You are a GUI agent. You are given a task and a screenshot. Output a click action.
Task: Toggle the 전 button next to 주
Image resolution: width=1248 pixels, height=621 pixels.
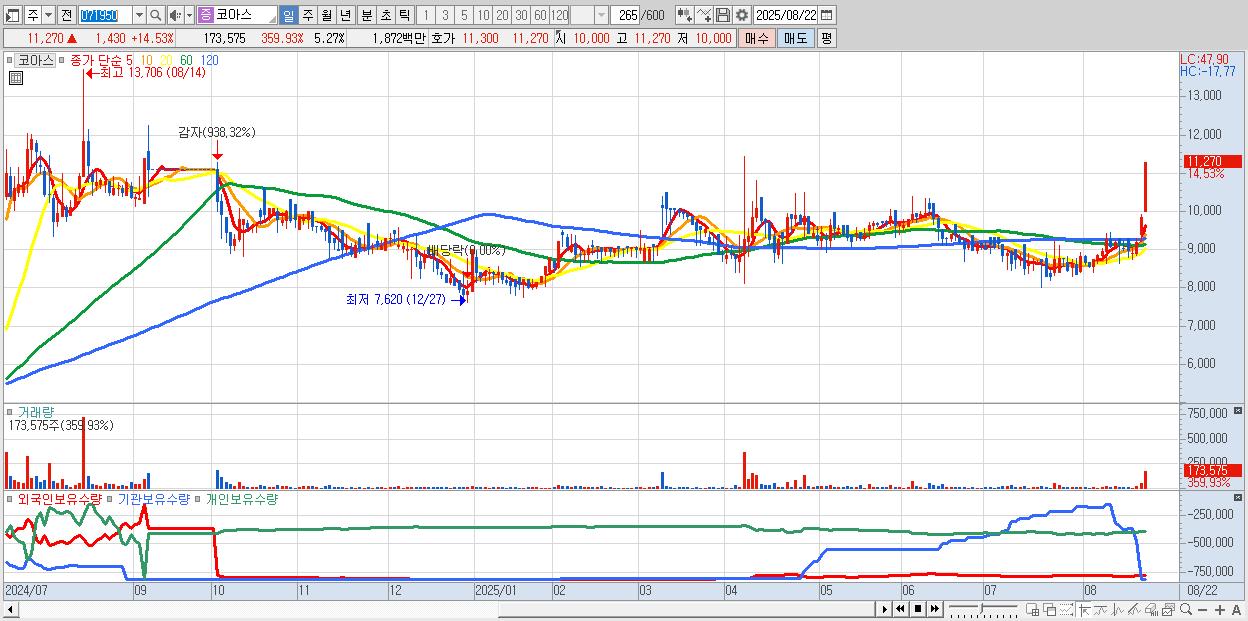66,15
